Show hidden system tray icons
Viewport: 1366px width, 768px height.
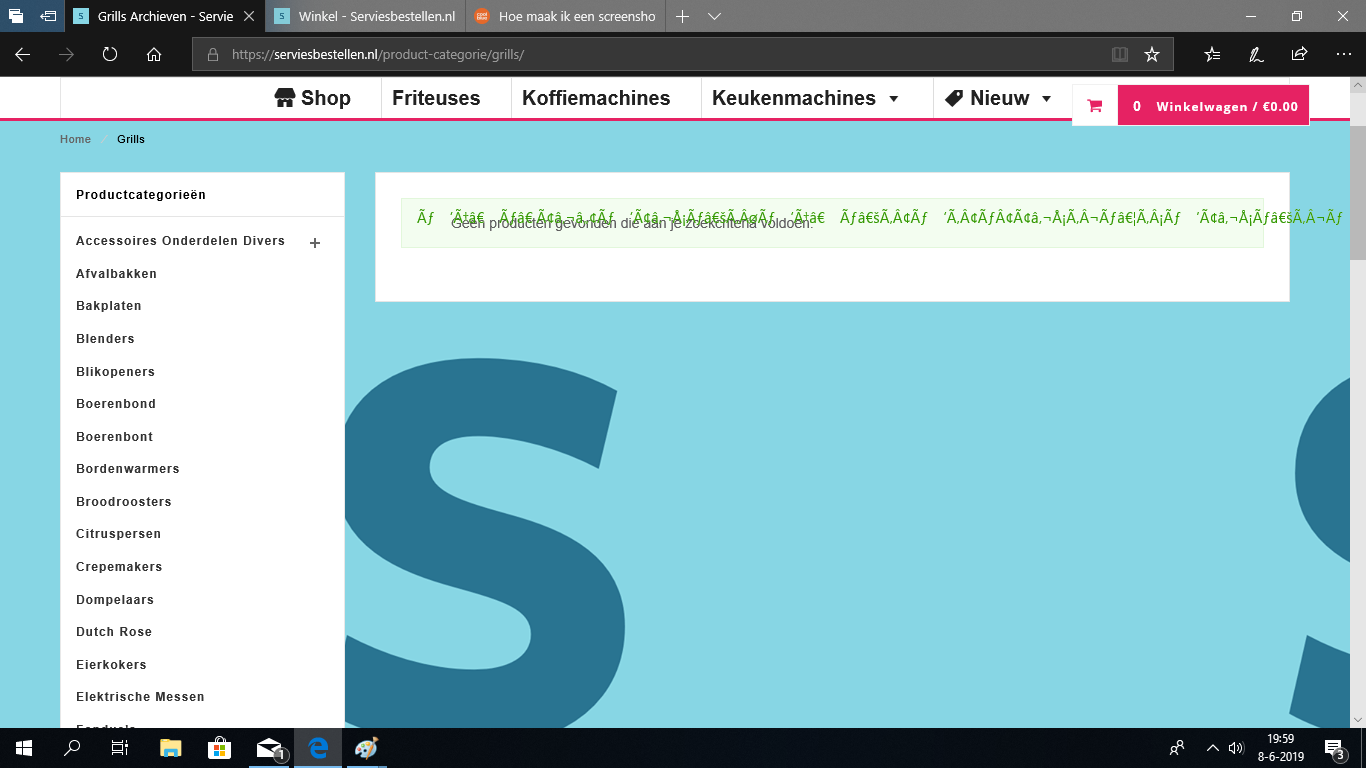click(x=1213, y=748)
